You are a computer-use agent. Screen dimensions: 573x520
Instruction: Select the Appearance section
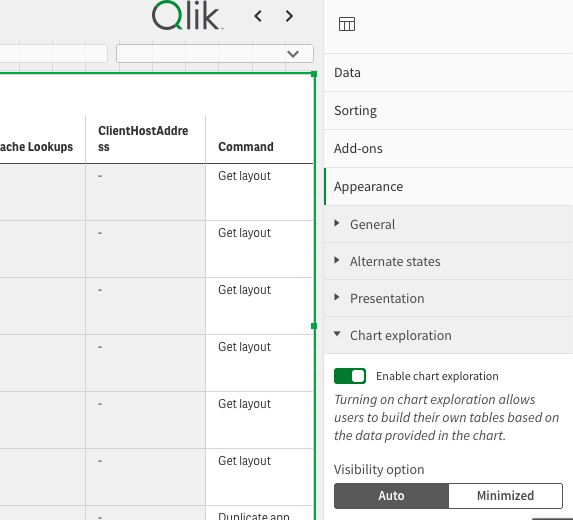[448, 187]
